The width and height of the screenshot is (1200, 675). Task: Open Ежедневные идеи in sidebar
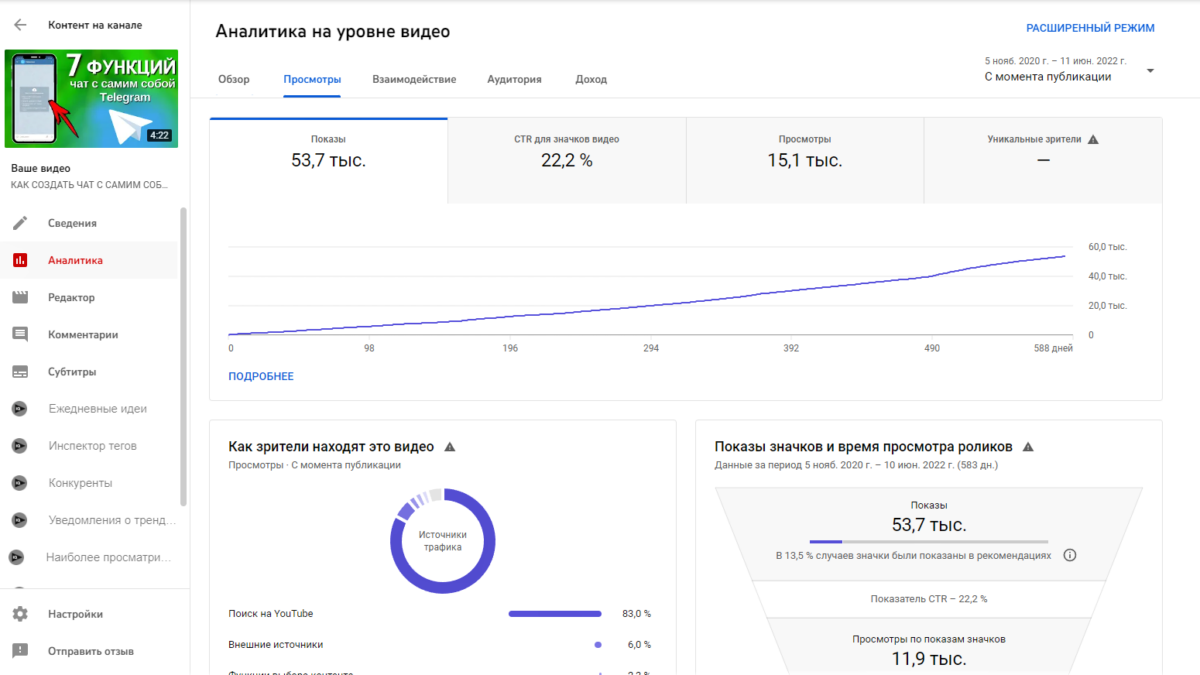click(97, 409)
